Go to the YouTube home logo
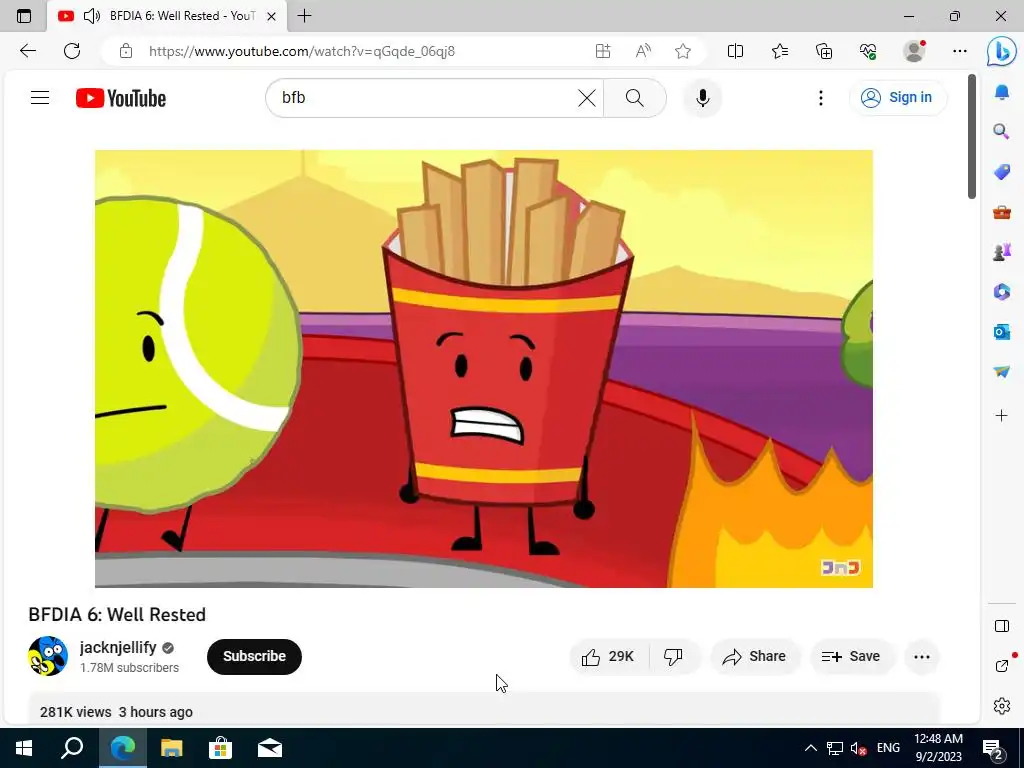Image resolution: width=1024 pixels, height=768 pixels. [x=121, y=98]
